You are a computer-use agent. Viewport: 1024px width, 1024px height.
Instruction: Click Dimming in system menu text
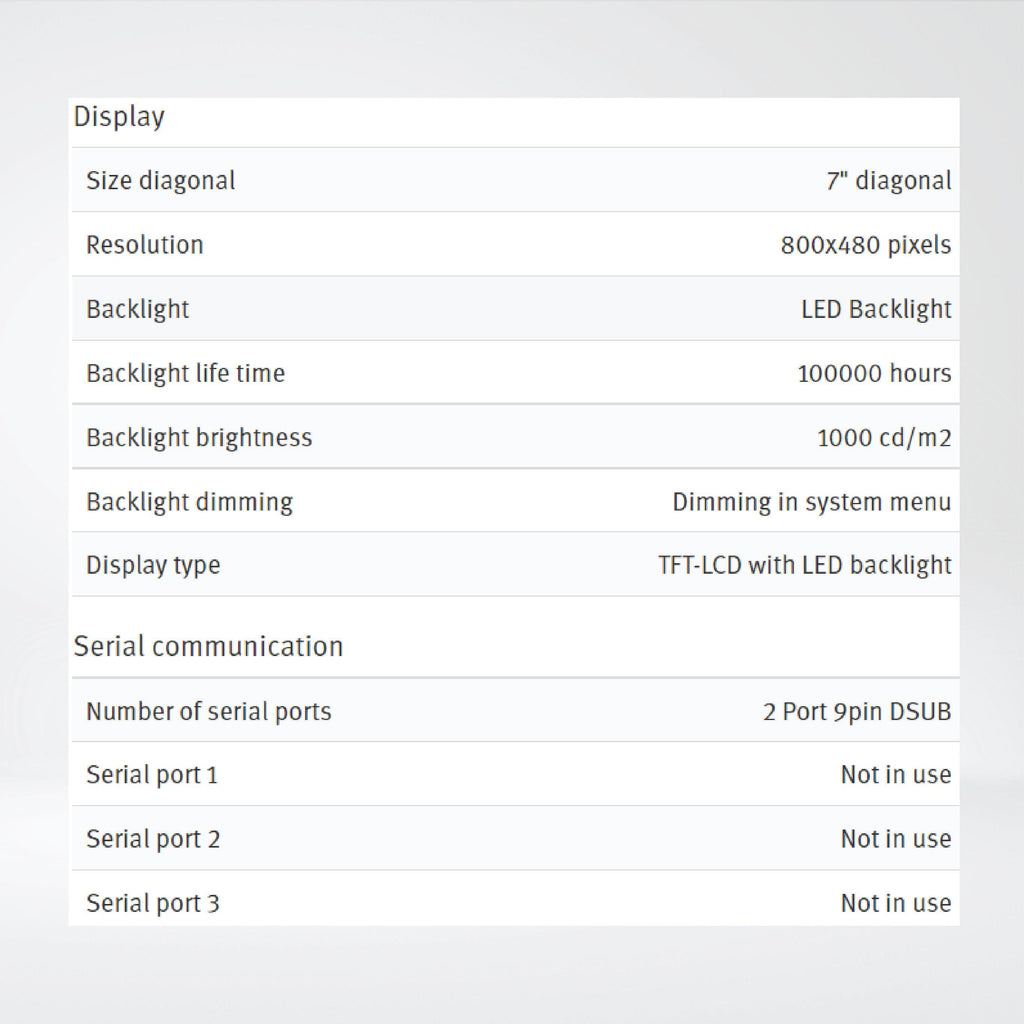[x=812, y=502]
